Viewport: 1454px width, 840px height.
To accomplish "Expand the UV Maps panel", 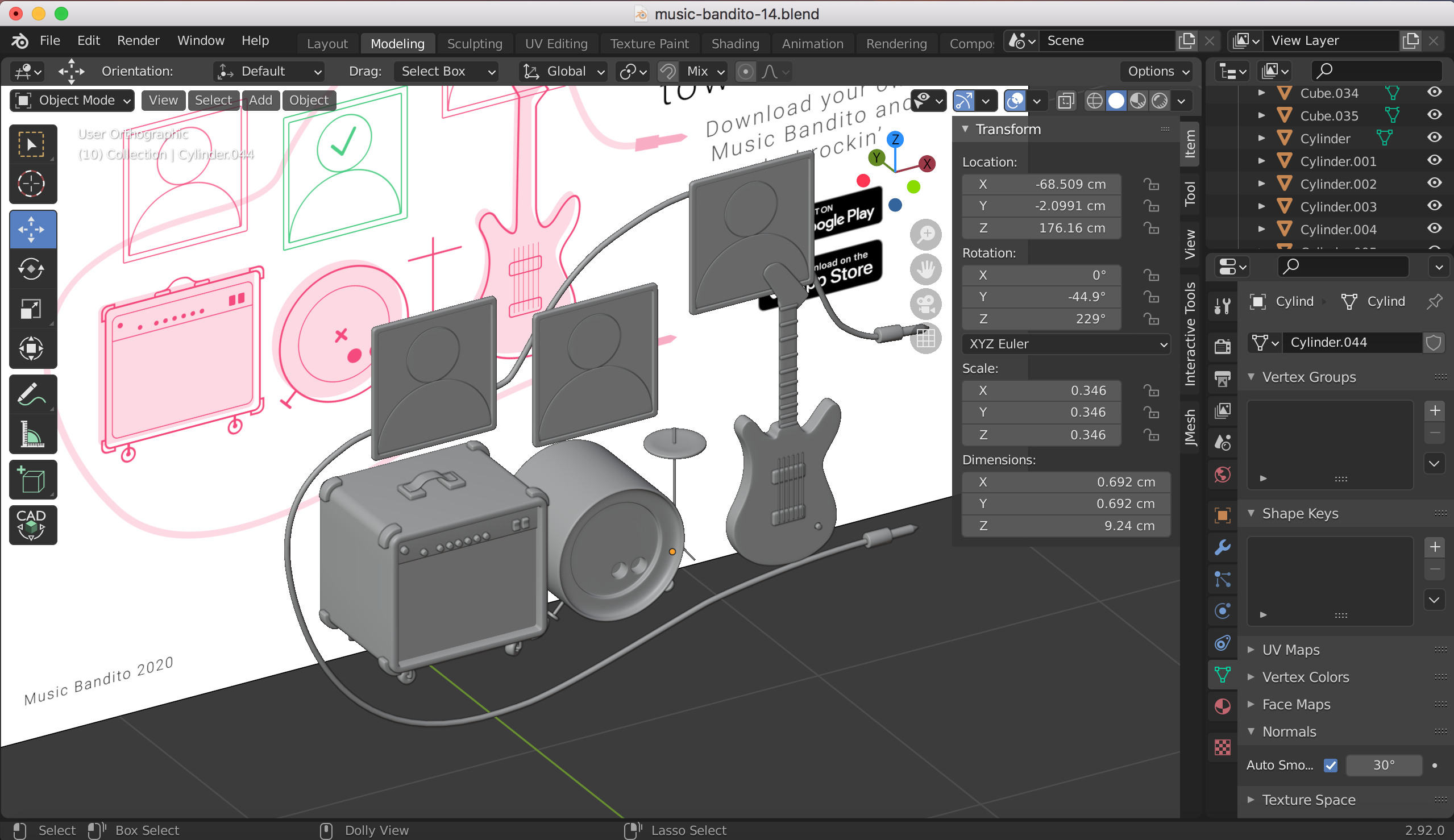I will click(1290, 650).
